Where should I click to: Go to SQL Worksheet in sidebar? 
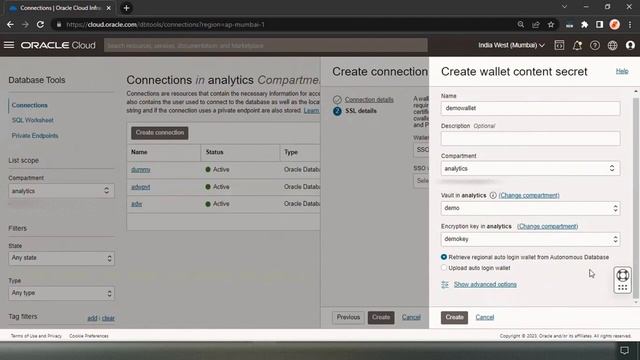33,120
